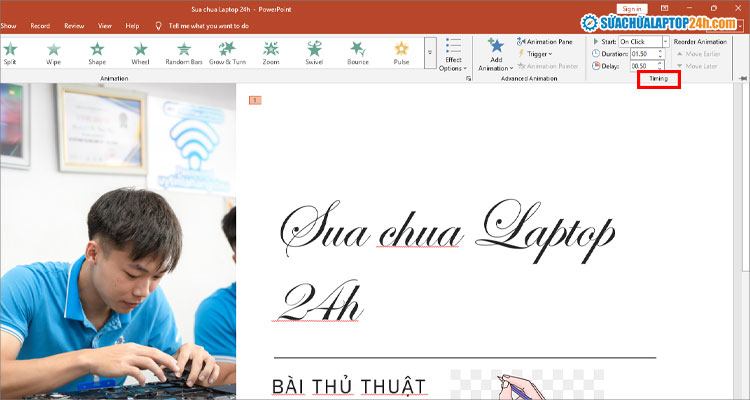This screenshot has width=750, height=400.
Task: Apply the Wipe animation effect
Action: click(x=54, y=53)
